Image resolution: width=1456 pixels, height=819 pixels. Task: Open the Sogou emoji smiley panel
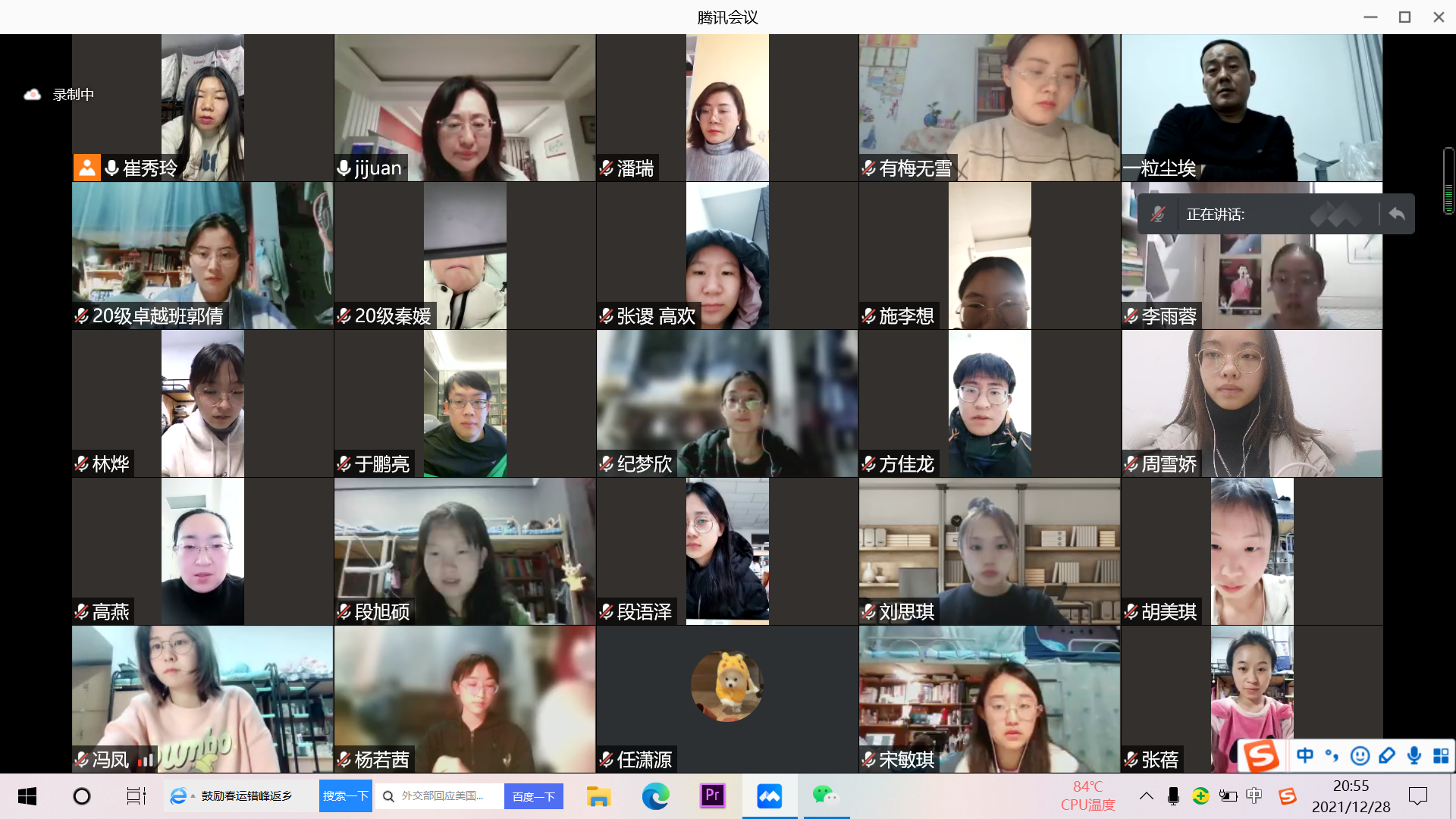point(1360,755)
